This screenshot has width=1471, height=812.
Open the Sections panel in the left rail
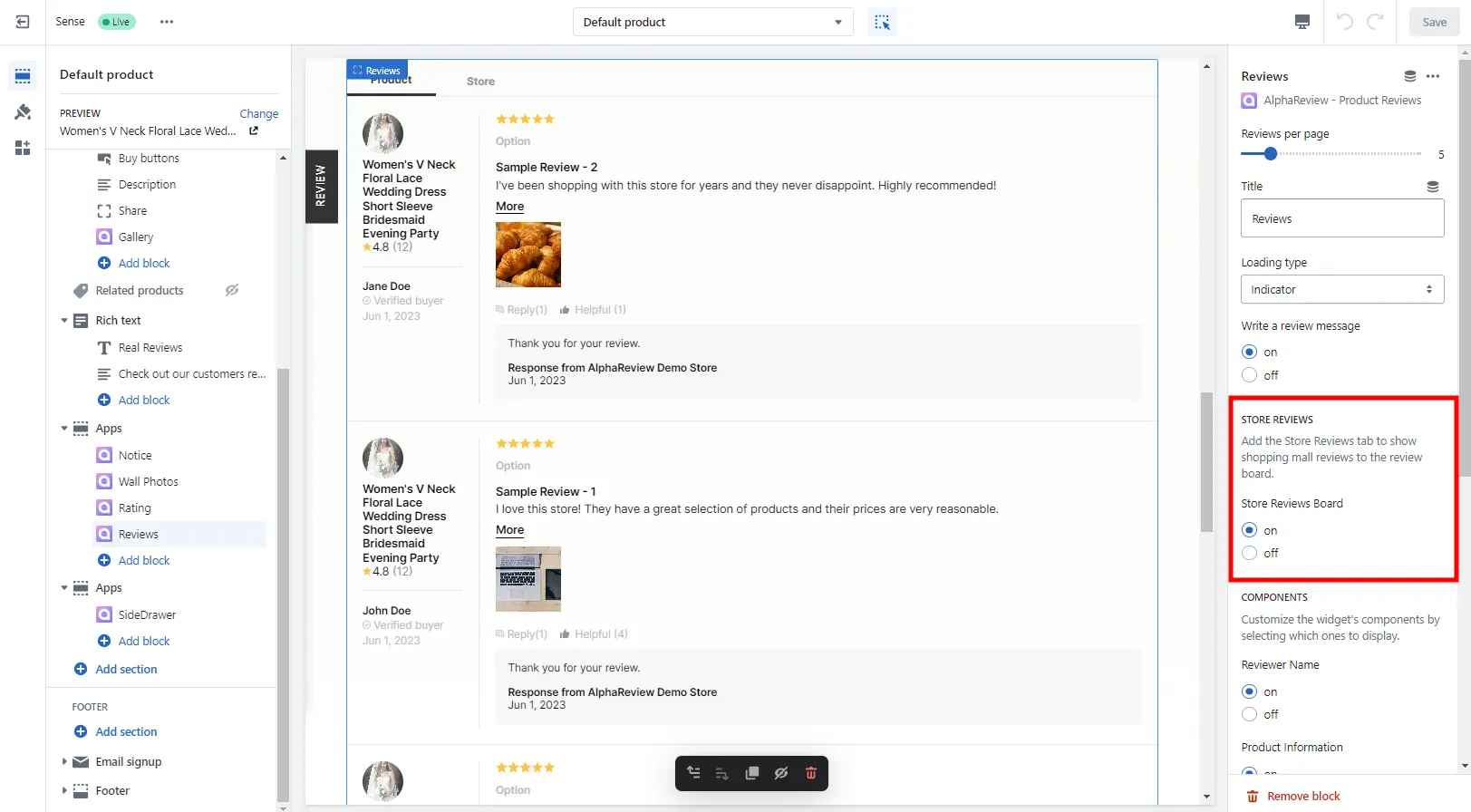pos(23,75)
